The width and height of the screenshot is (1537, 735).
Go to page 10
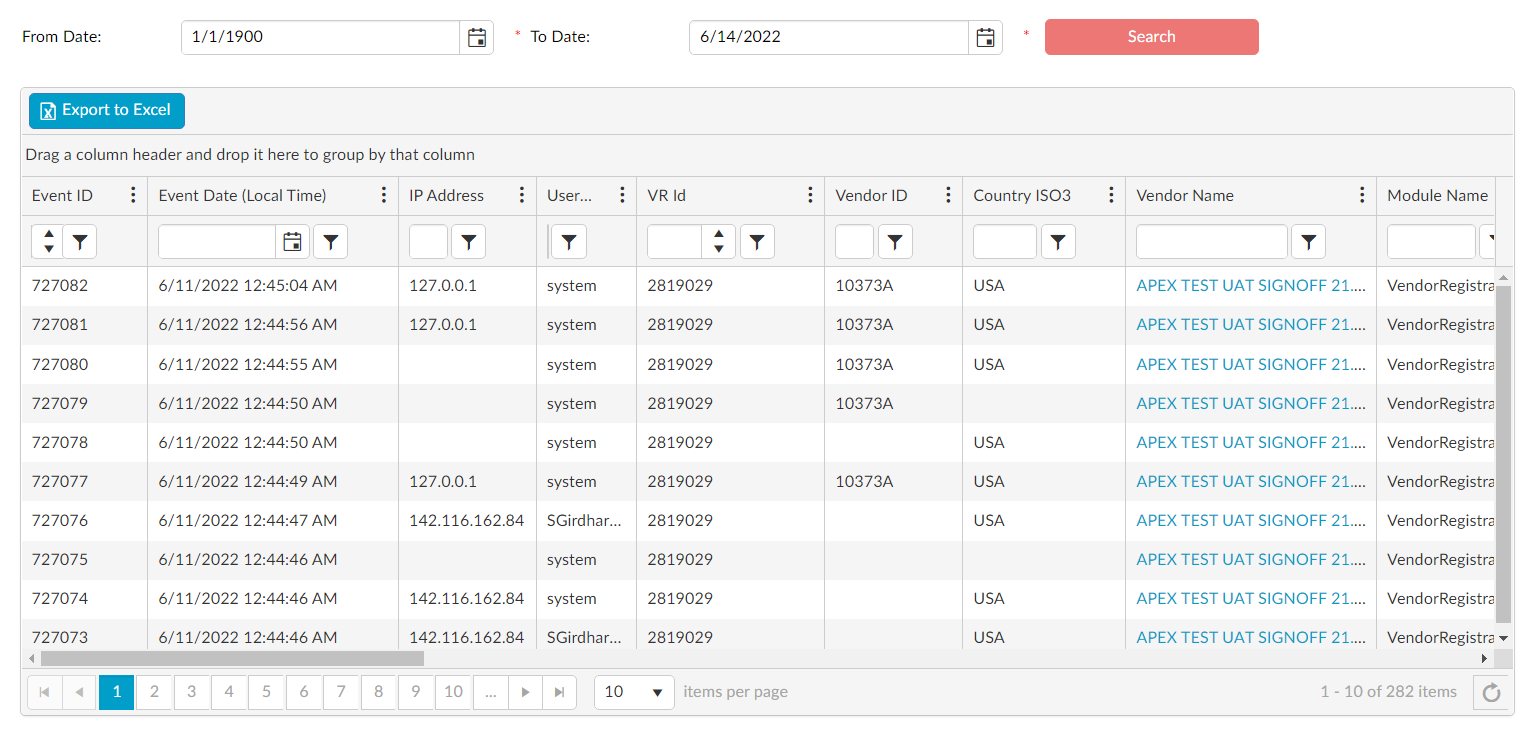(x=453, y=692)
